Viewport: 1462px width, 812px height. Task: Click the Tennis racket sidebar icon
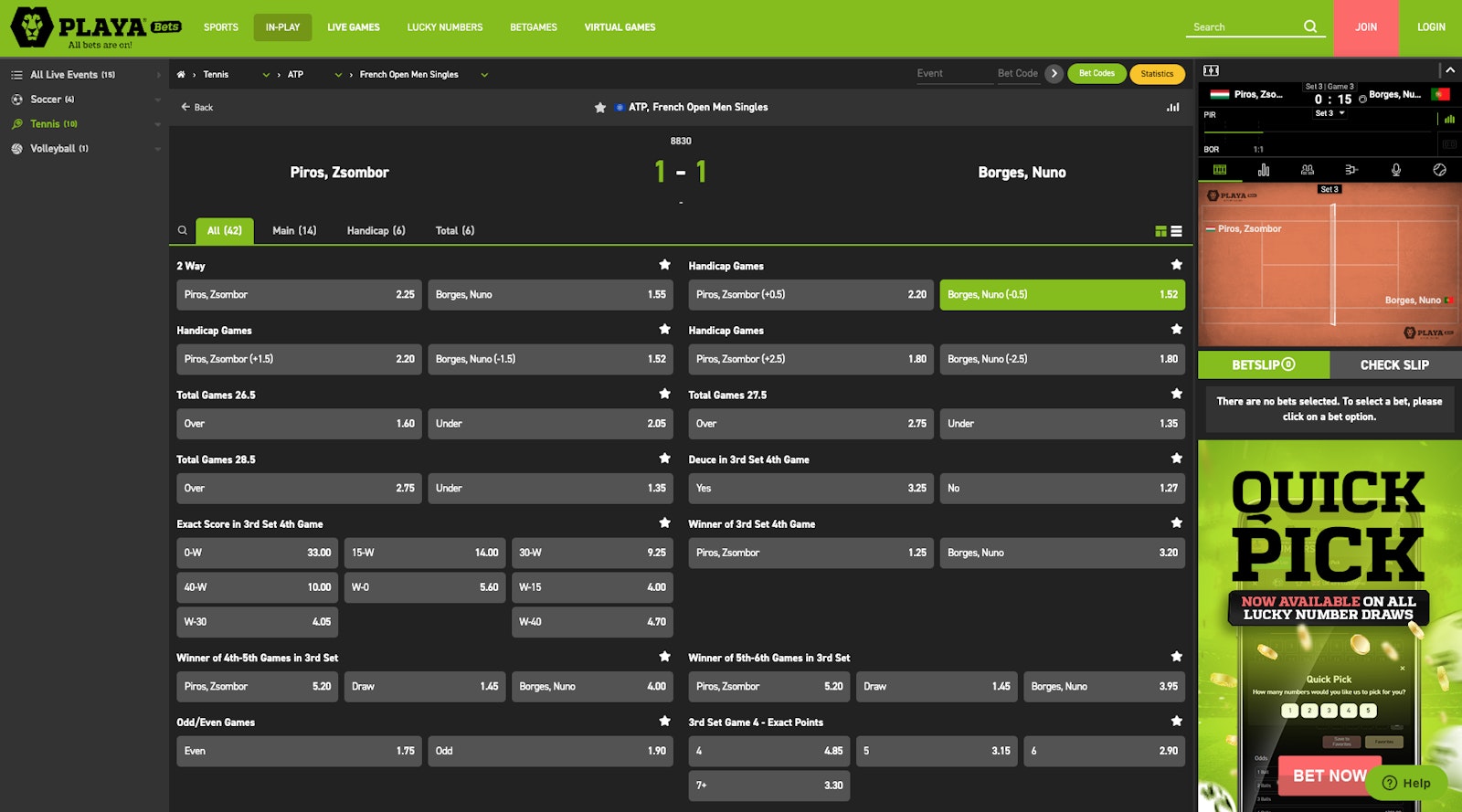point(16,124)
